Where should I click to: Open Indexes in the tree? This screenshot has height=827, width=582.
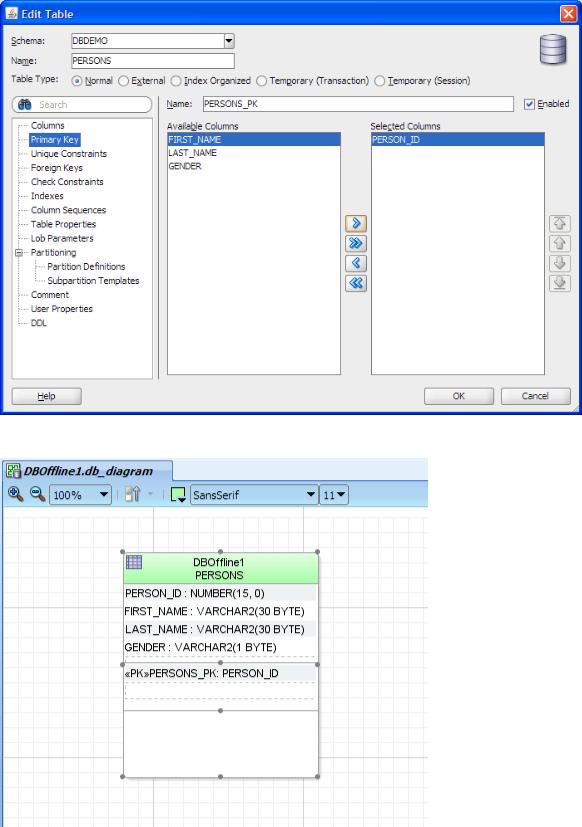pos(47,196)
